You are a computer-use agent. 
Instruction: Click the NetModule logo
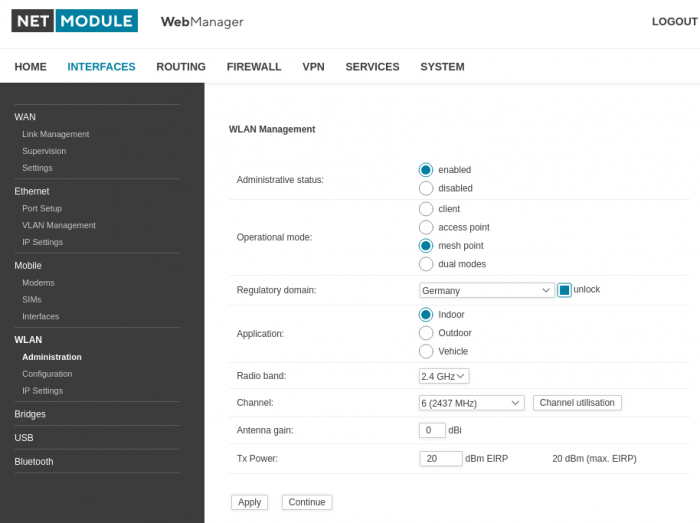tap(74, 21)
